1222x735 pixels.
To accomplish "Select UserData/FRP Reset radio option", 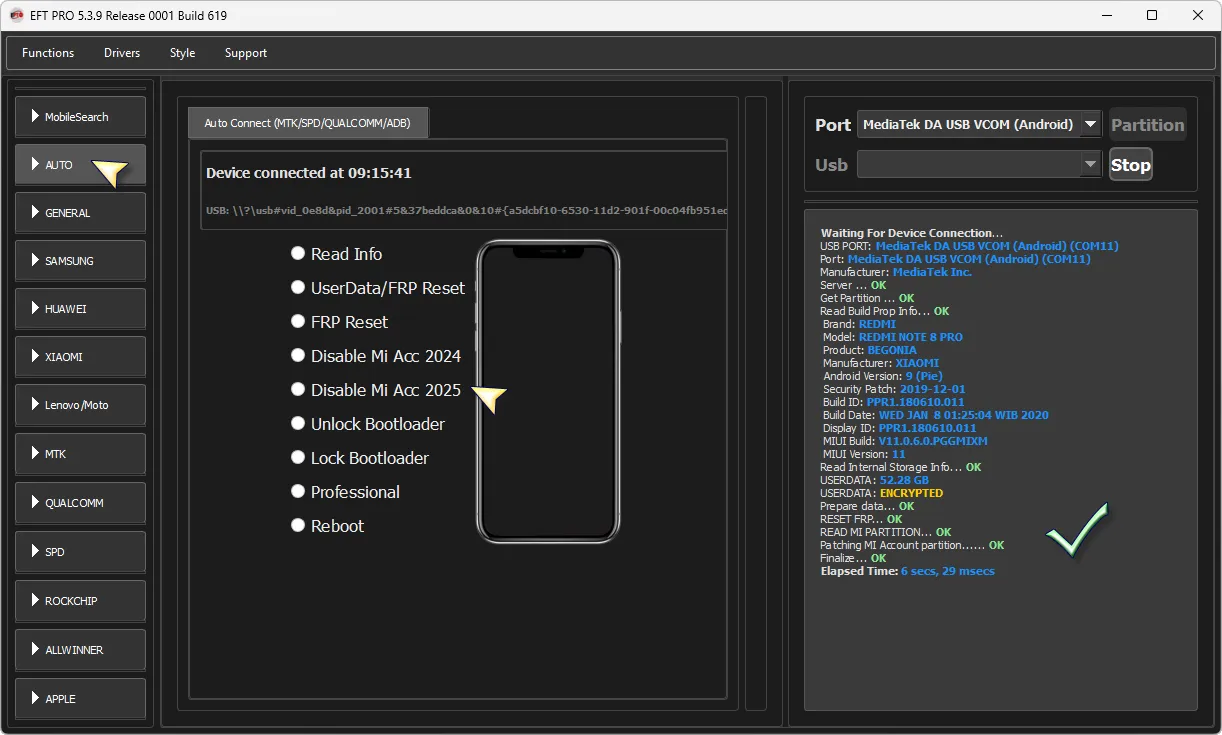I will pyautogui.click(x=298, y=288).
